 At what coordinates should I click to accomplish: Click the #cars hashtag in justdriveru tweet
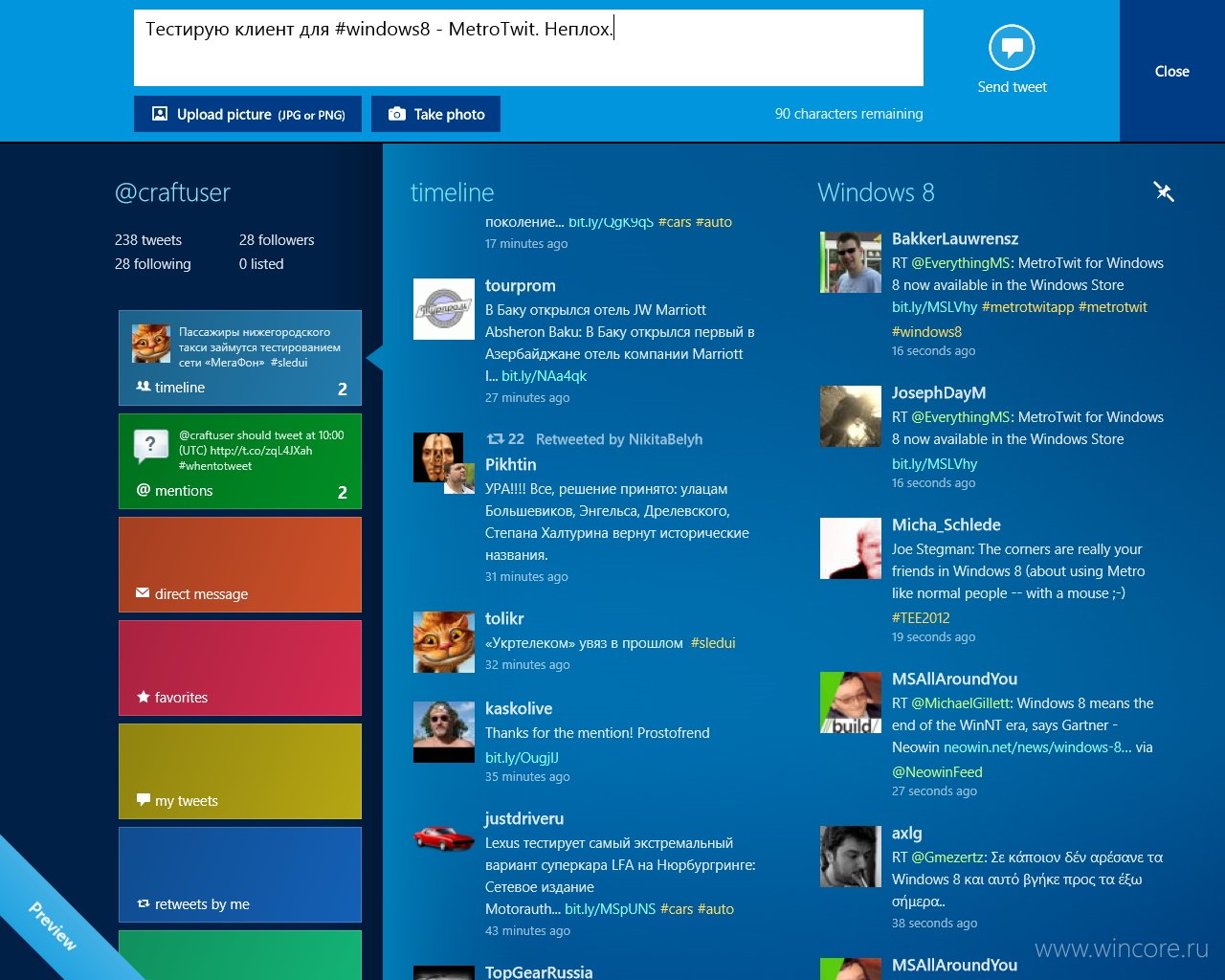pyautogui.click(x=677, y=909)
